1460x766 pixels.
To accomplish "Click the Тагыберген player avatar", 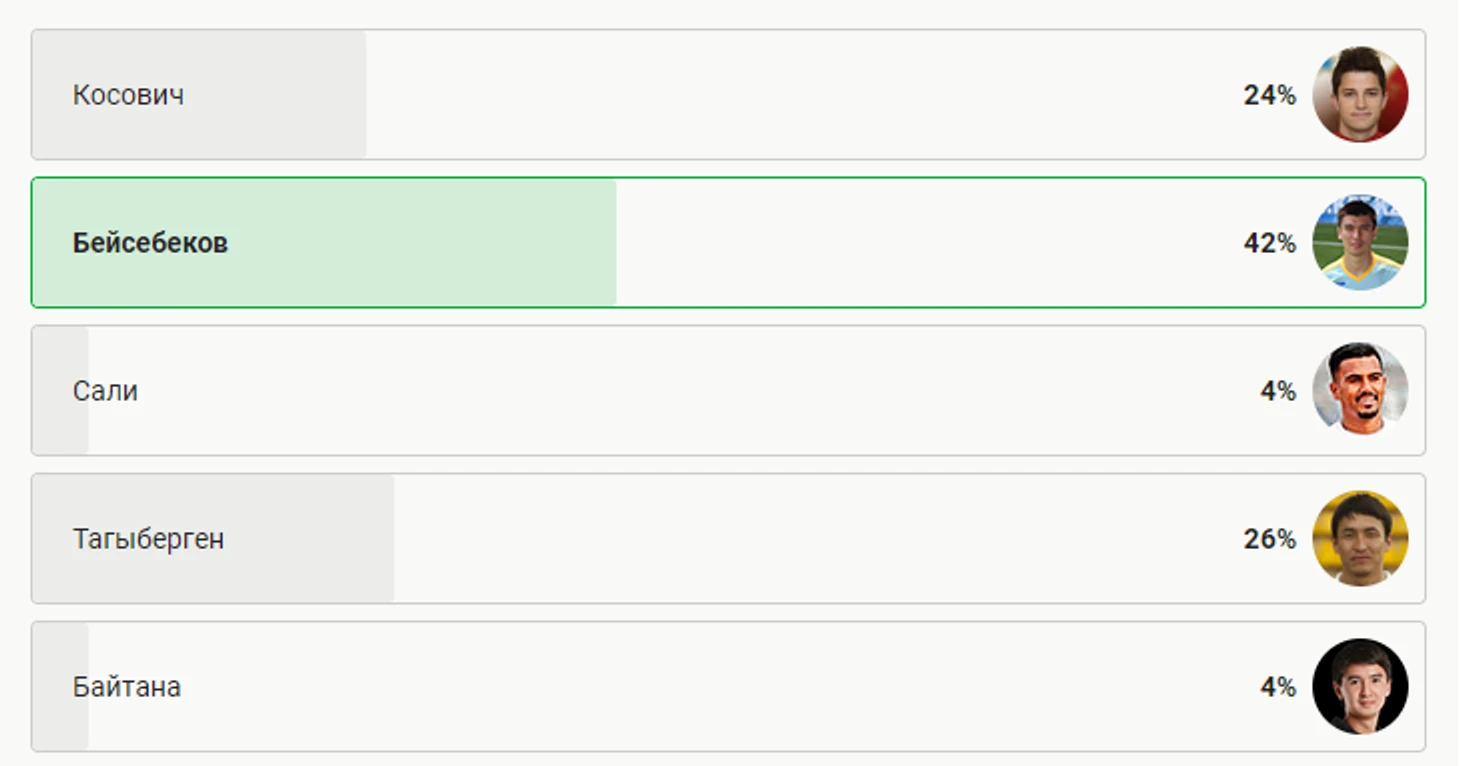I will pos(1360,538).
